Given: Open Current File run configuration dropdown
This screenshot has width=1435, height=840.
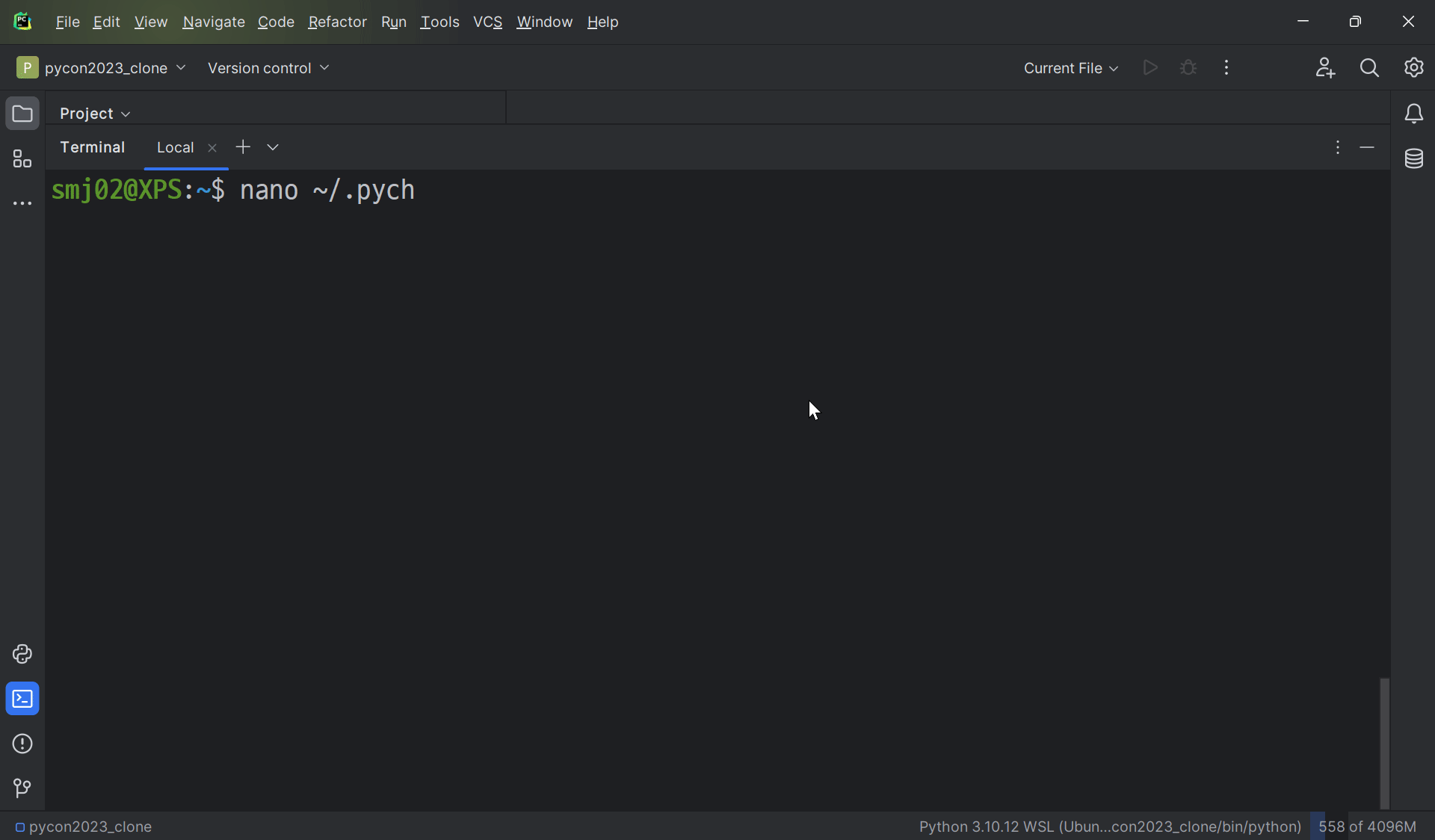Looking at the screenshot, I should (1070, 68).
